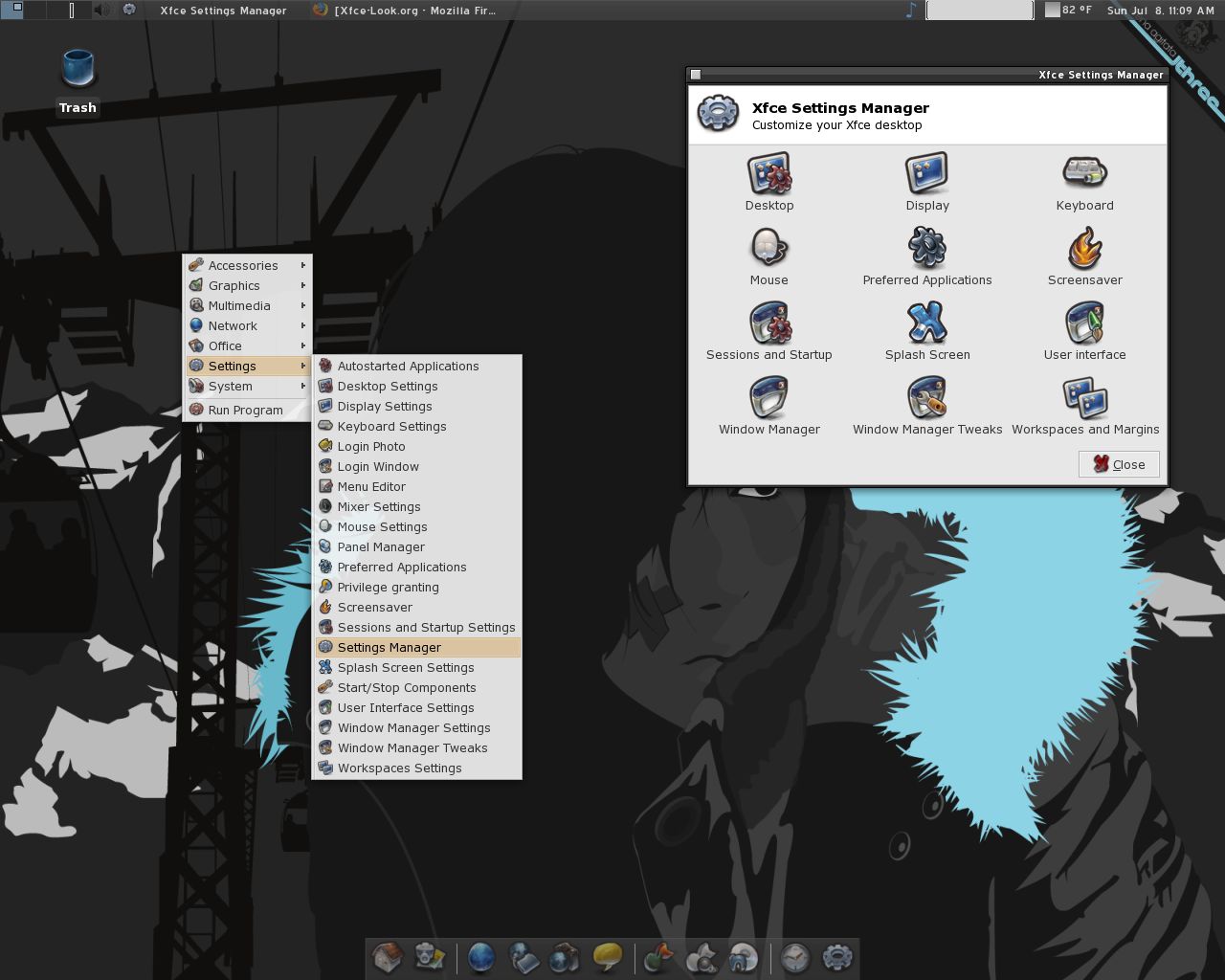
Task: Open Mixer Settings from the submenu
Action: (x=417, y=506)
